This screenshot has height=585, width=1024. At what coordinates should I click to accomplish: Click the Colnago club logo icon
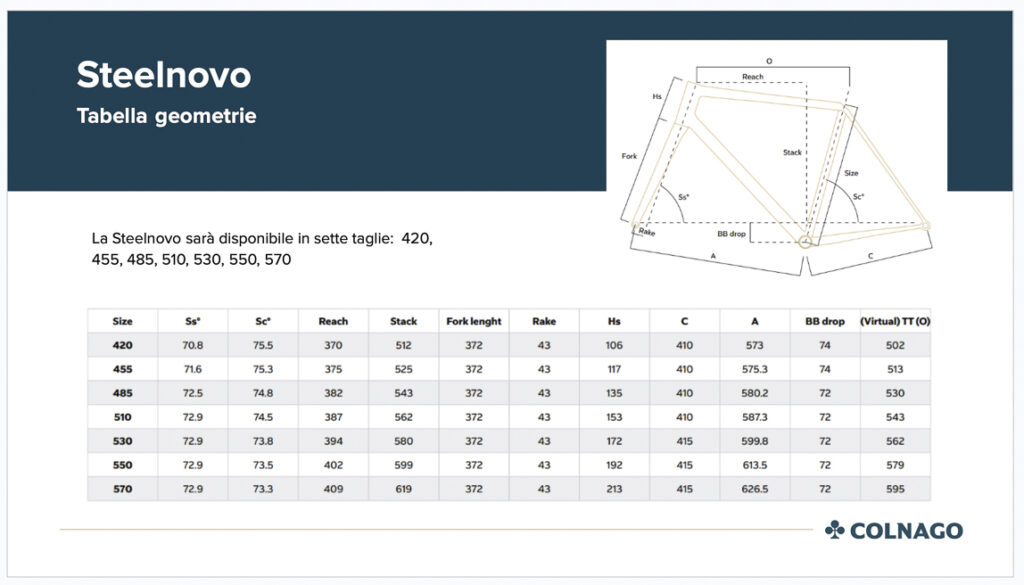pos(835,530)
